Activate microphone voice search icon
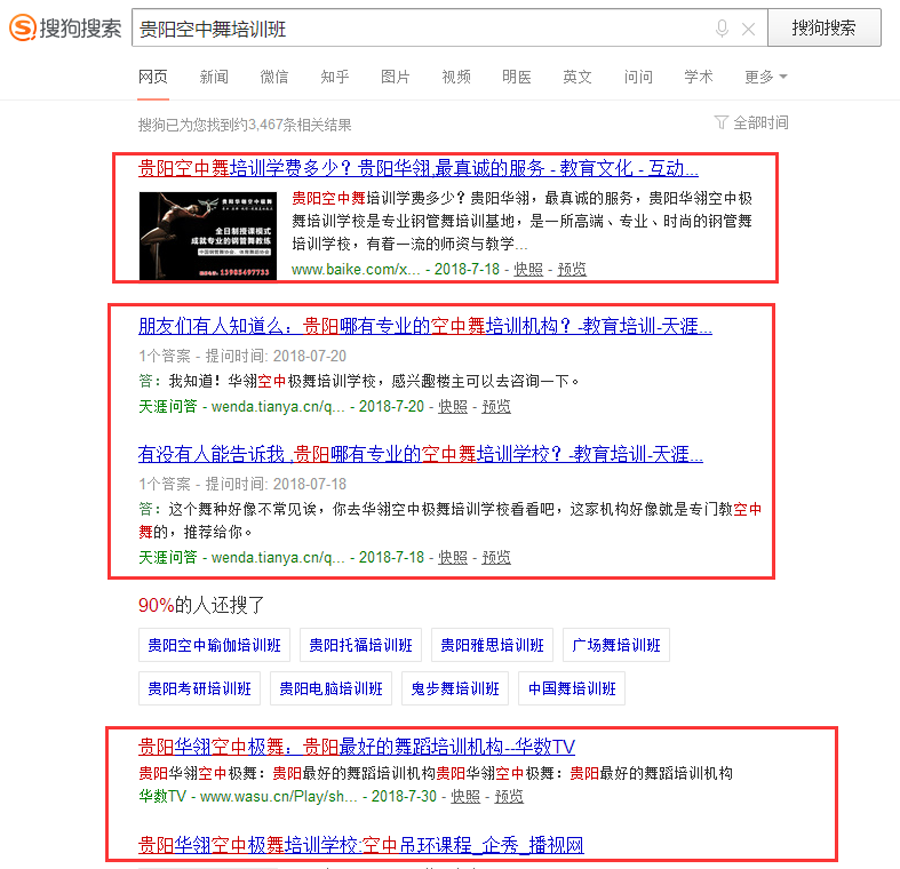 click(721, 28)
